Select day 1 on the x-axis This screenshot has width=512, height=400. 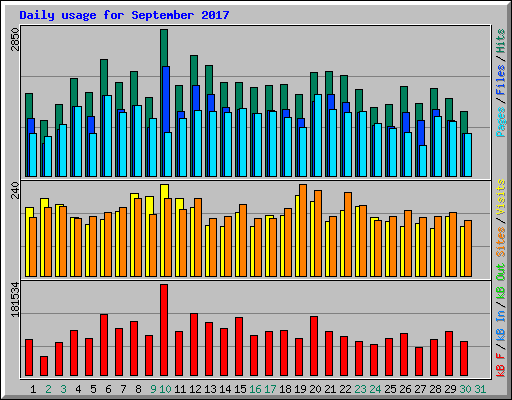pos(33,389)
